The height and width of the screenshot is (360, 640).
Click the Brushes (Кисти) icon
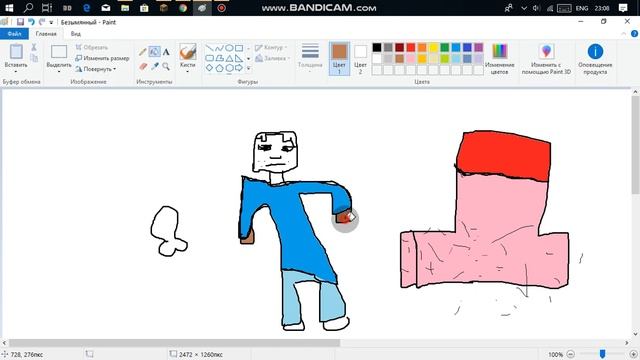[x=188, y=52]
